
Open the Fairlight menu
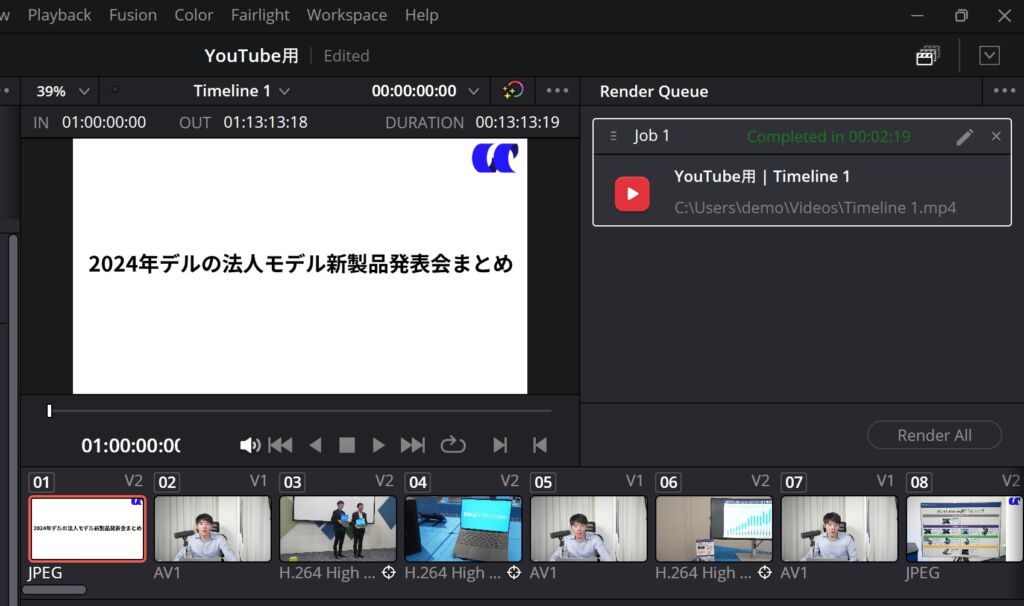coord(260,15)
